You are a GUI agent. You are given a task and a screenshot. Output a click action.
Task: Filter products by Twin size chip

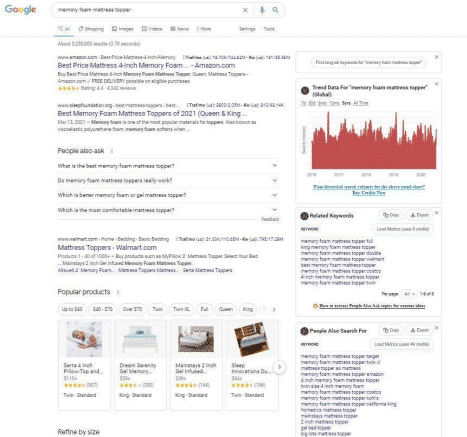157,309
